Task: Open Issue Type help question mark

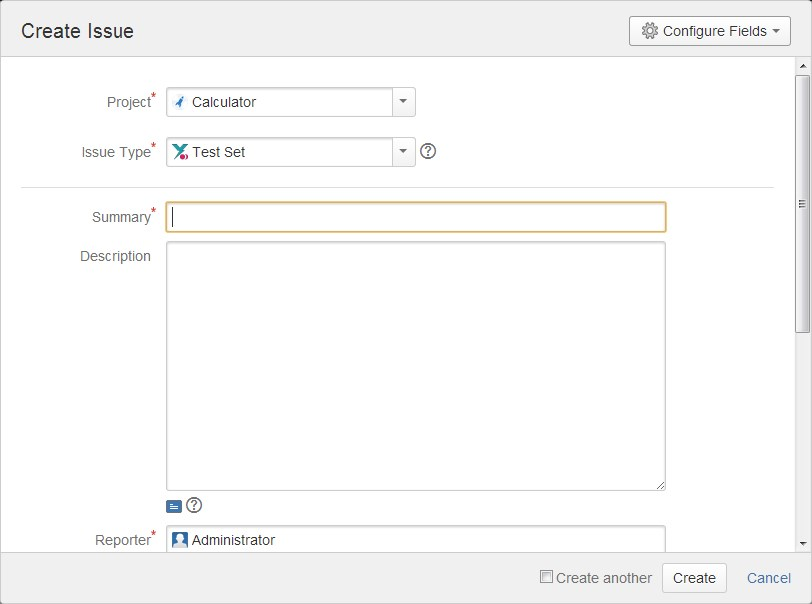Action: [428, 151]
